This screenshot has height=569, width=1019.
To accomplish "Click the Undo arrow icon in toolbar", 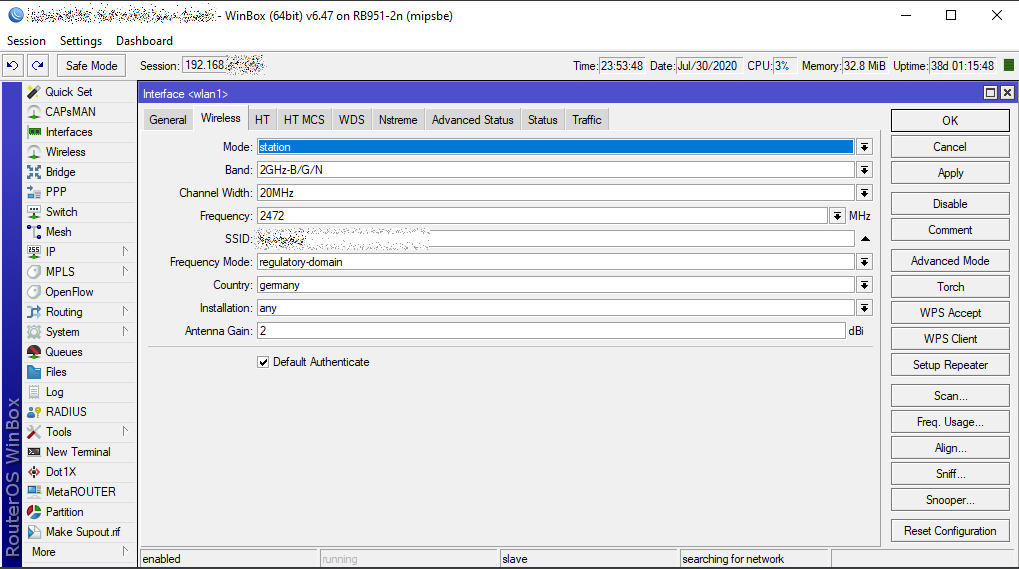I will [x=12, y=66].
